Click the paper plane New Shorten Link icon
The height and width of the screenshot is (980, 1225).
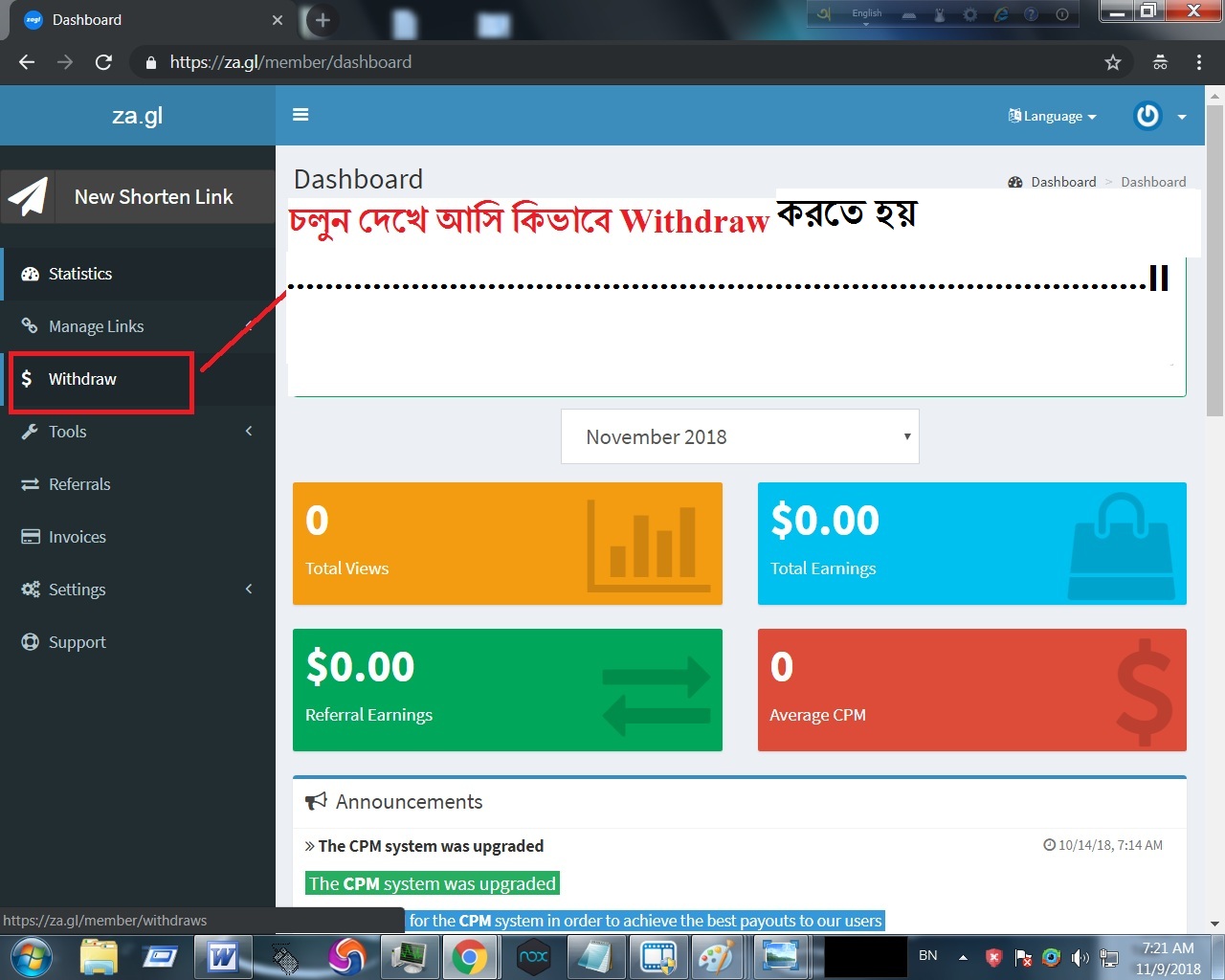point(28,197)
